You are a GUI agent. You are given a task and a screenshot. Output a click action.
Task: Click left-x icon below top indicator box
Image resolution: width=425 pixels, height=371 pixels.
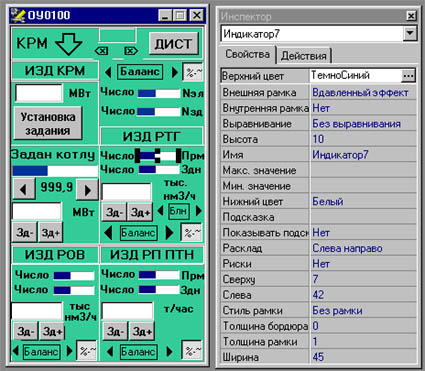[101, 51]
